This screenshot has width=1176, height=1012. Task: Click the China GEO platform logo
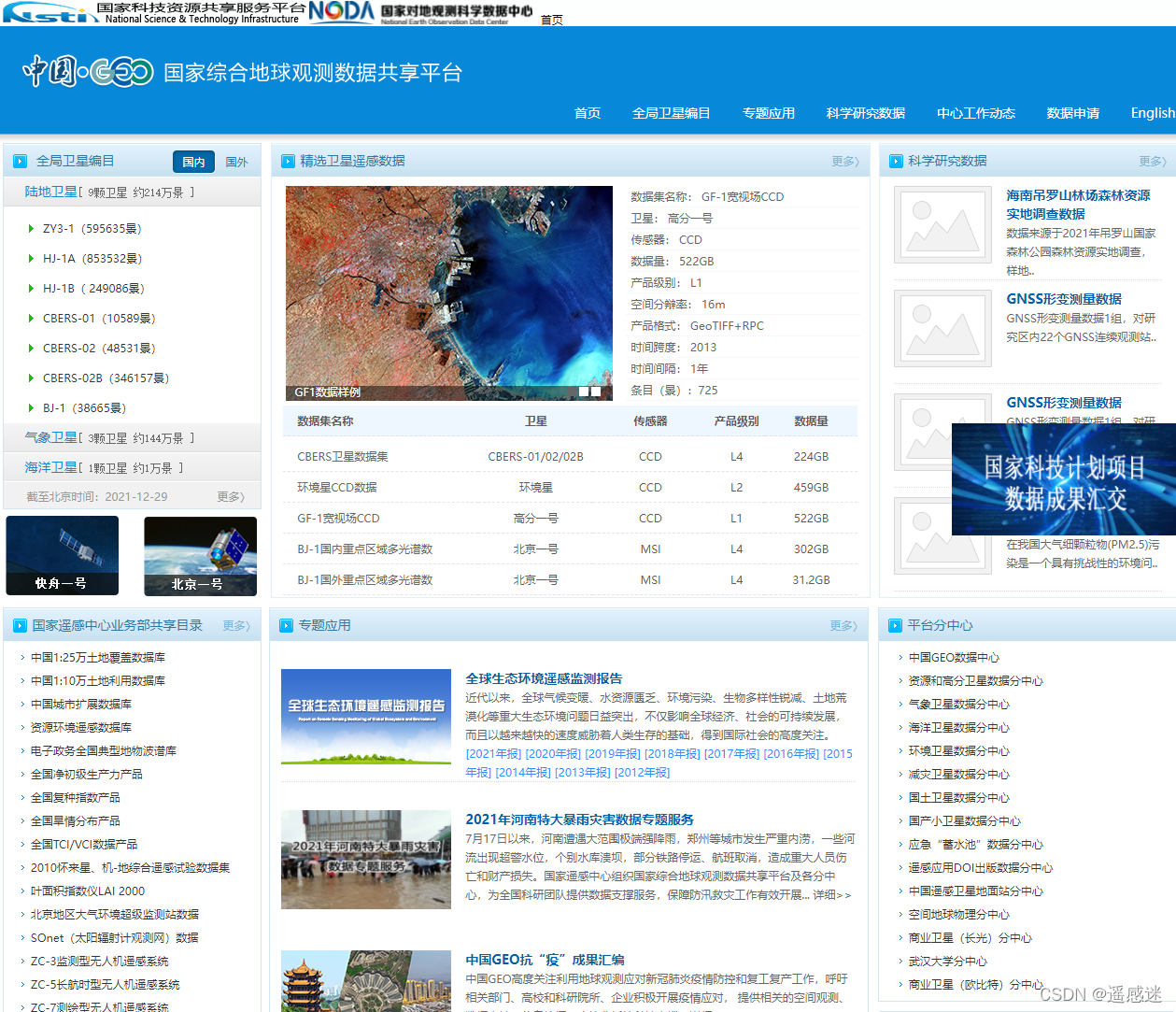click(x=241, y=72)
